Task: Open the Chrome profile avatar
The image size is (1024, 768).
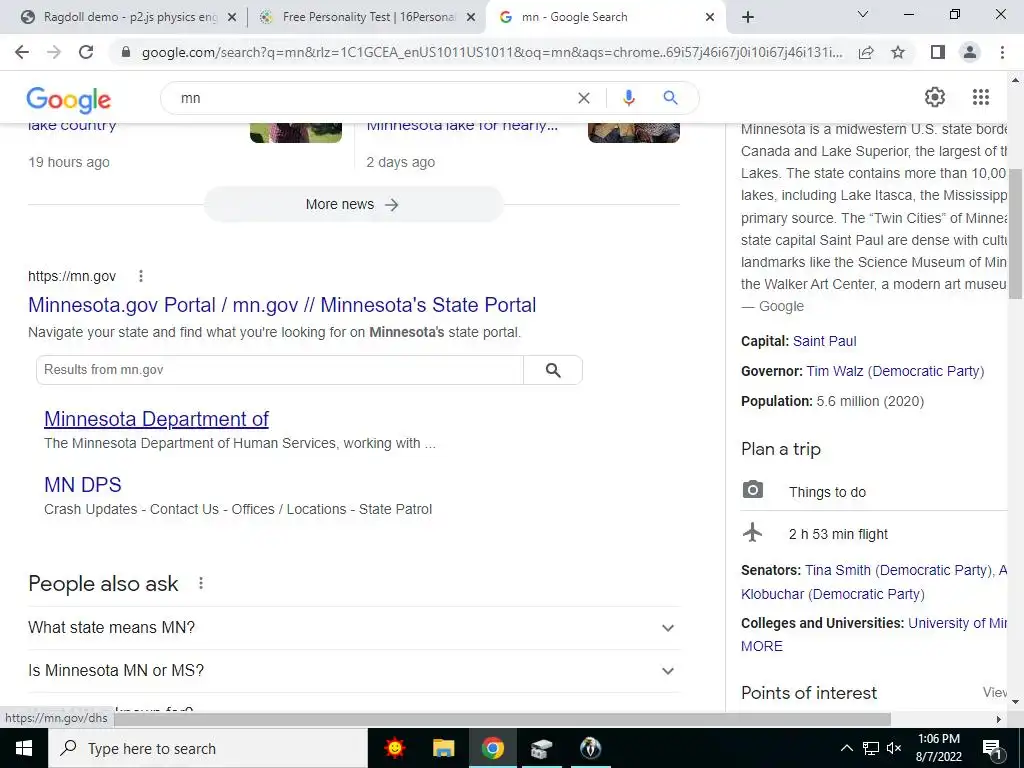Action: click(970, 52)
